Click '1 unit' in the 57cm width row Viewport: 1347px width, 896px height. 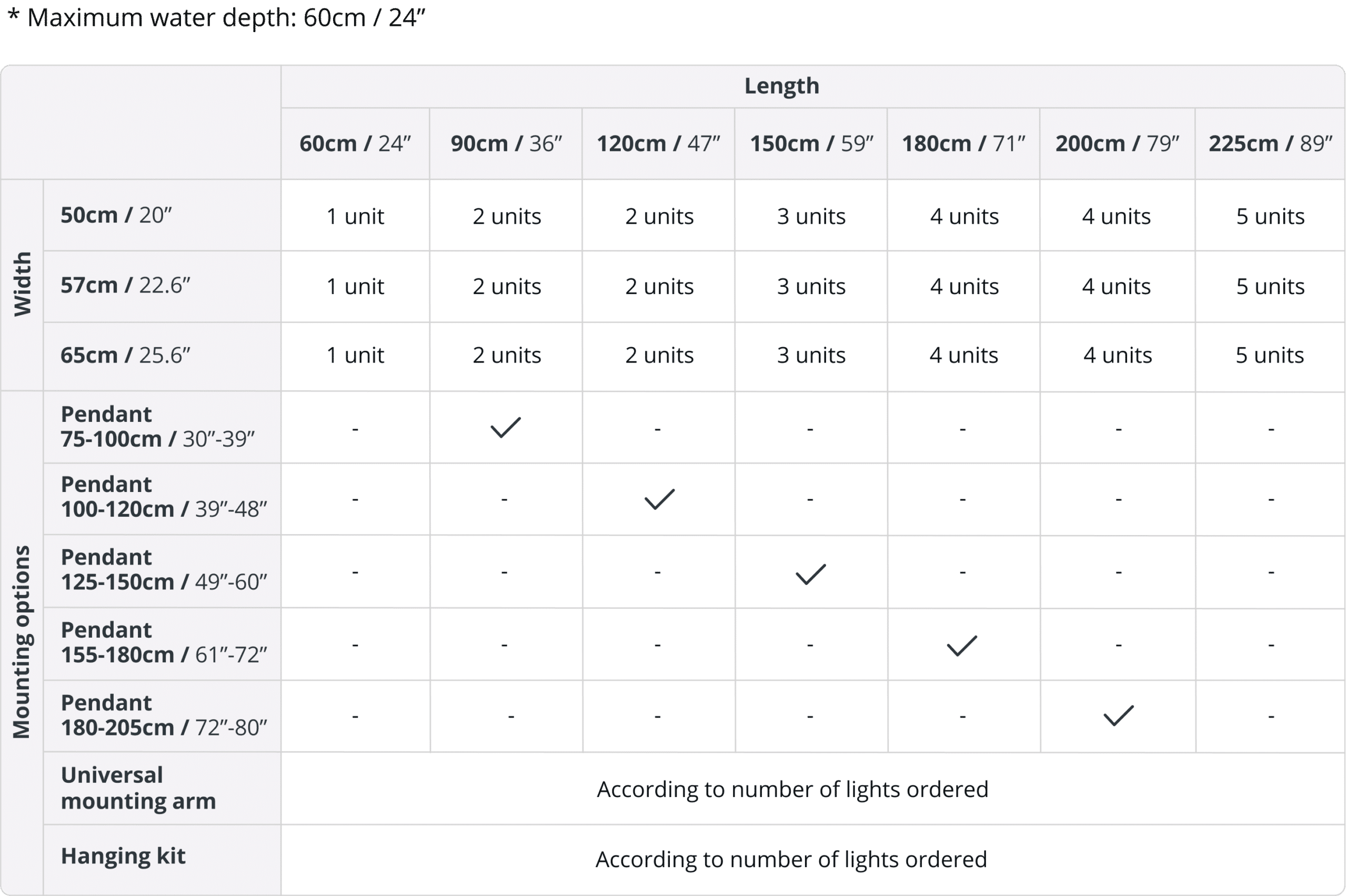click(355, 286)
